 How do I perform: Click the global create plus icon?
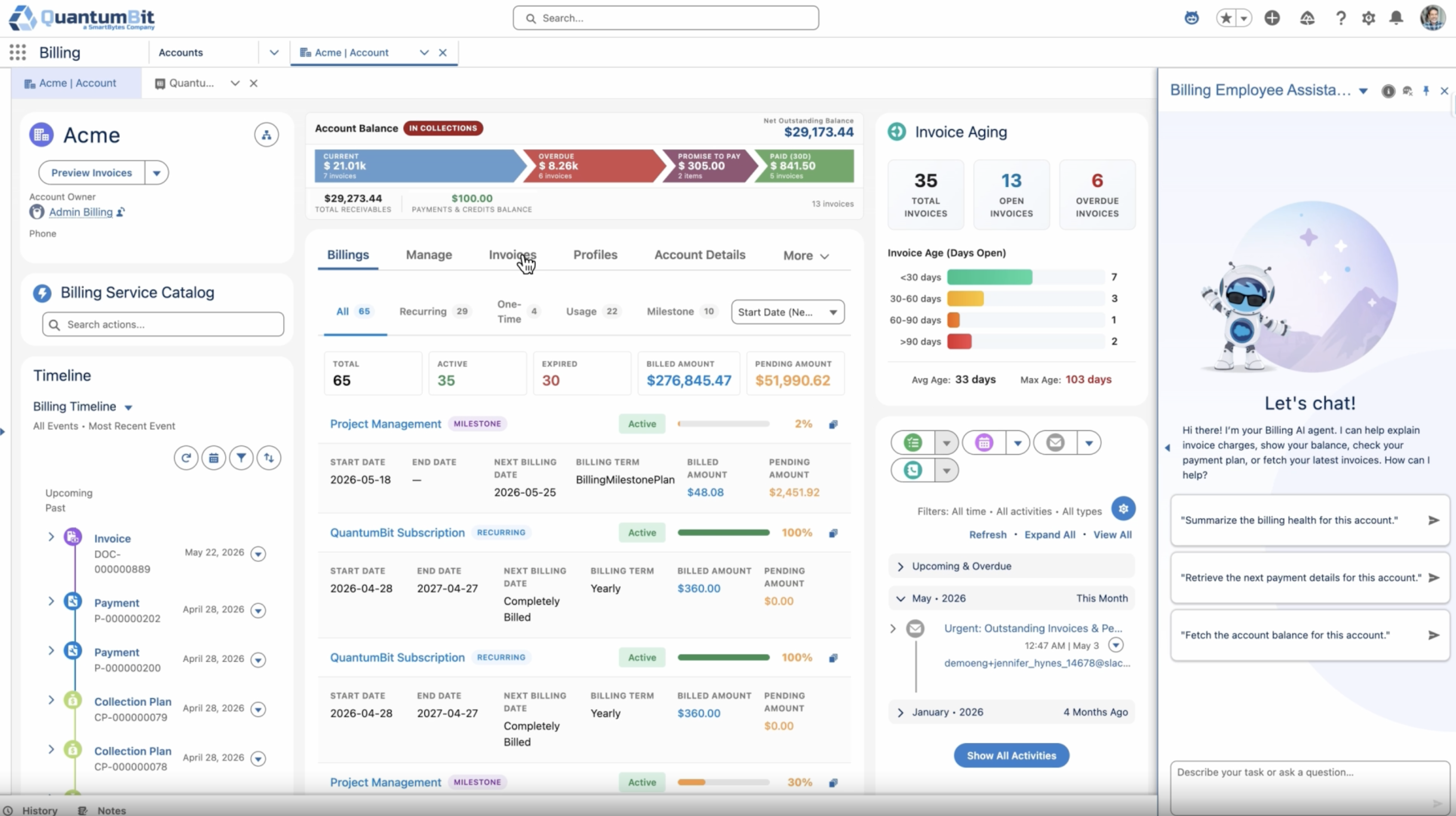1272,18
